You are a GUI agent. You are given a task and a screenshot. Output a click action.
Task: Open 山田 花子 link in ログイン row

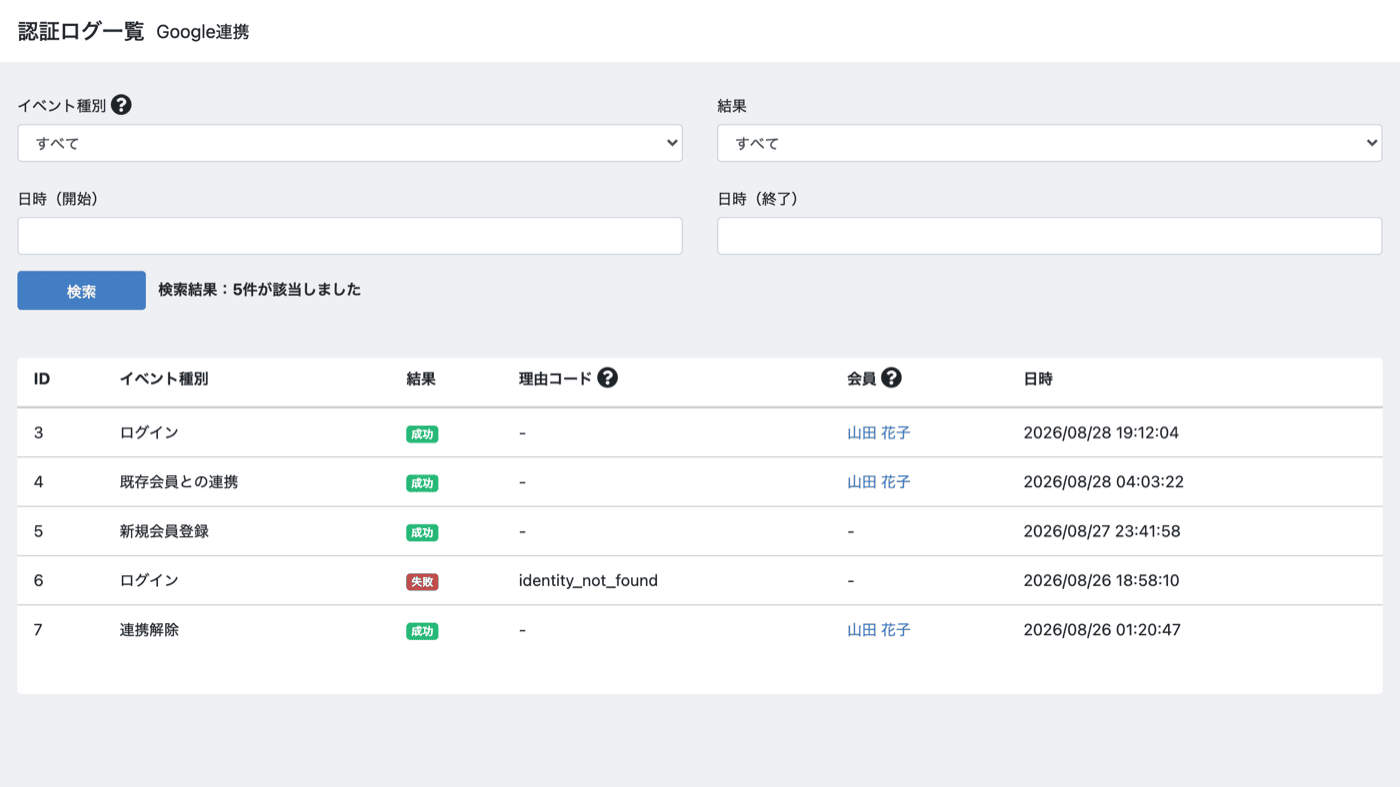click(x=879, y=433)
